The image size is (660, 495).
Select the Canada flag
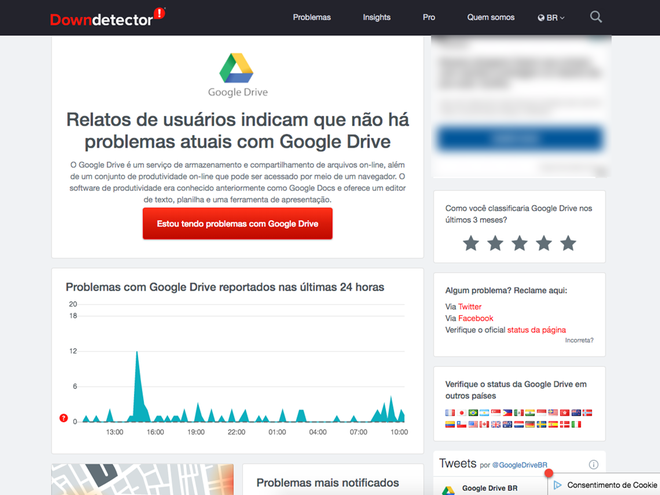click(484, 424)
